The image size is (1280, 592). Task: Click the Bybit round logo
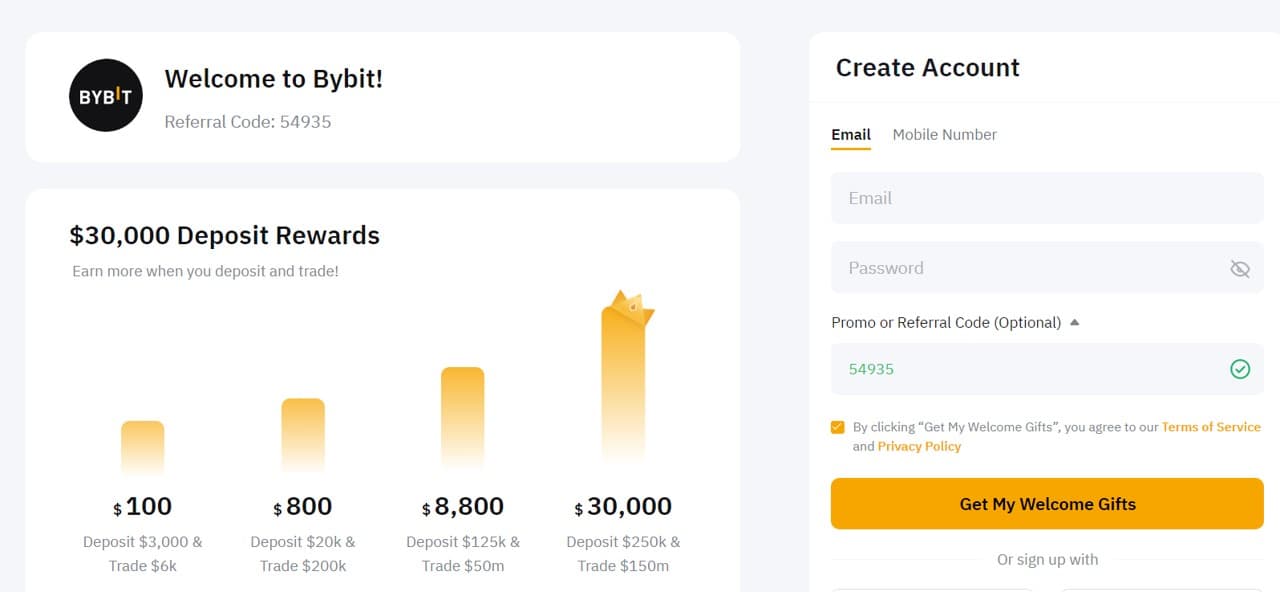coord(106,96)
